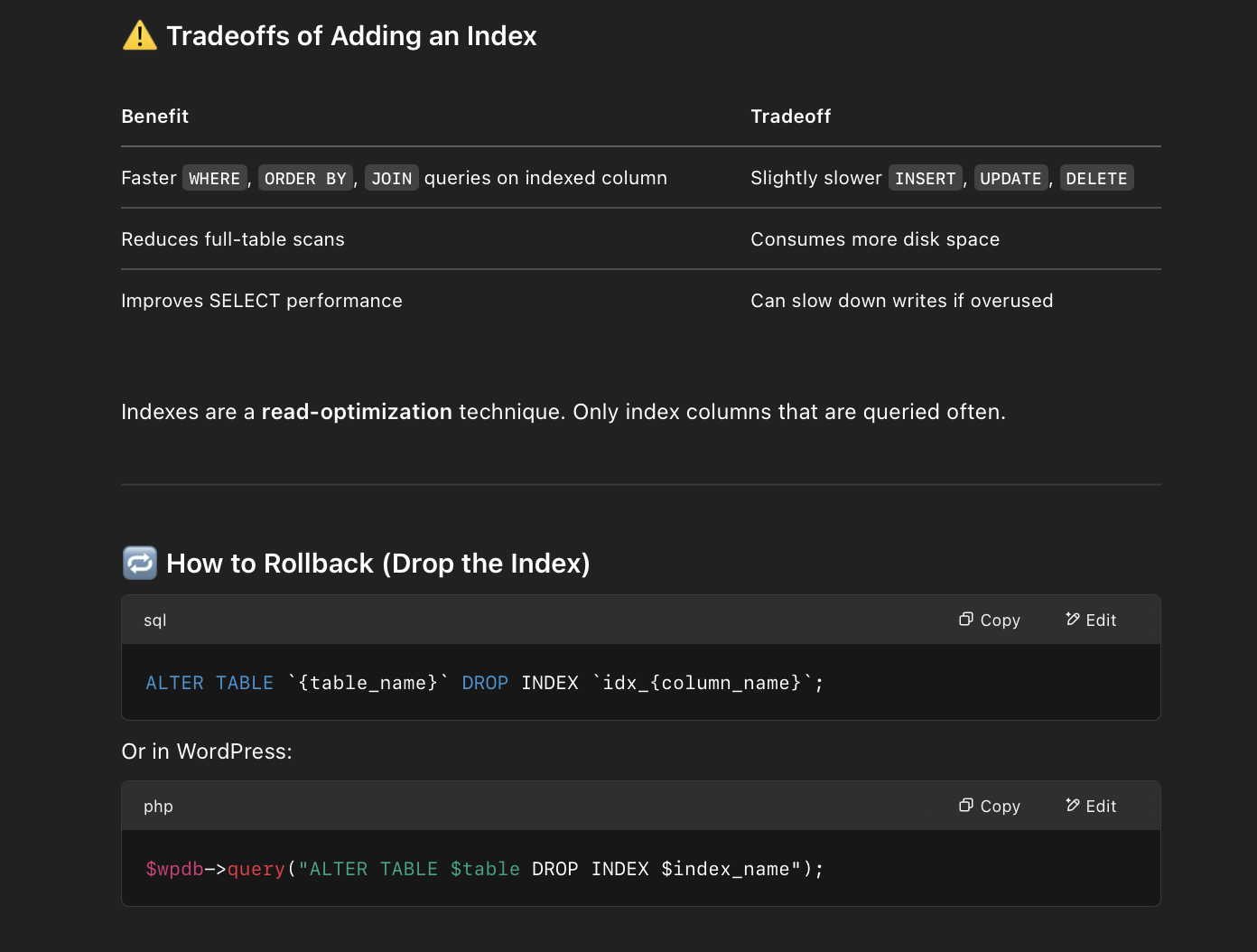Click the sql language label

tap(155, 621)
